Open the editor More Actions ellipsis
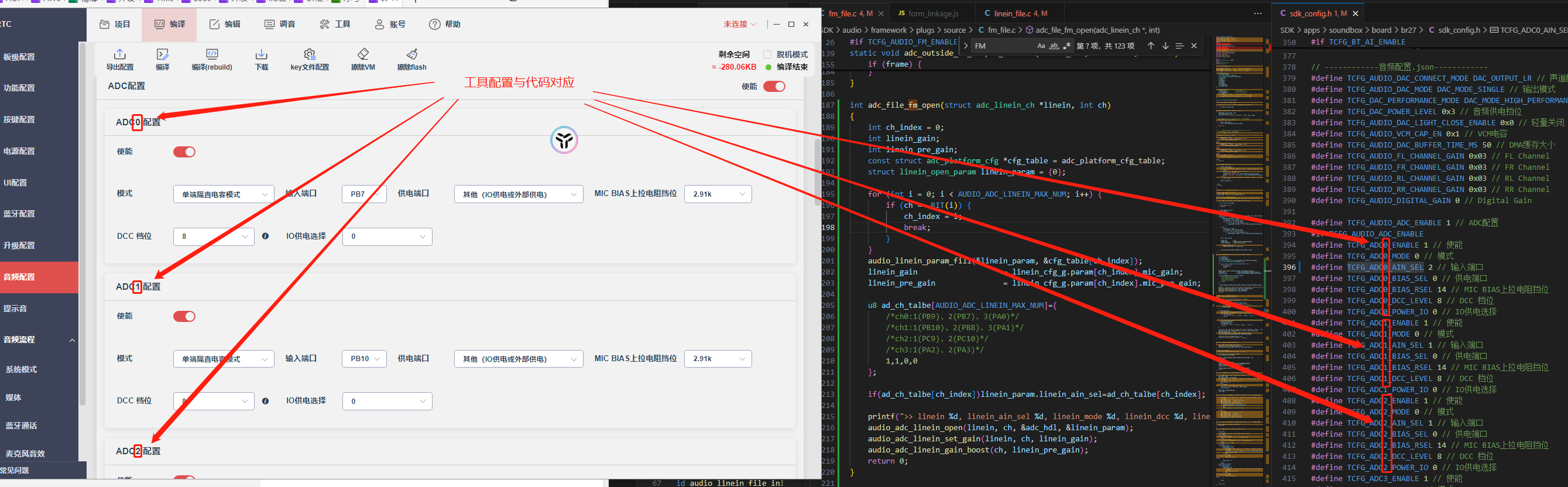This screenshot has width=1568, height=487. [x=1258, y=13]
